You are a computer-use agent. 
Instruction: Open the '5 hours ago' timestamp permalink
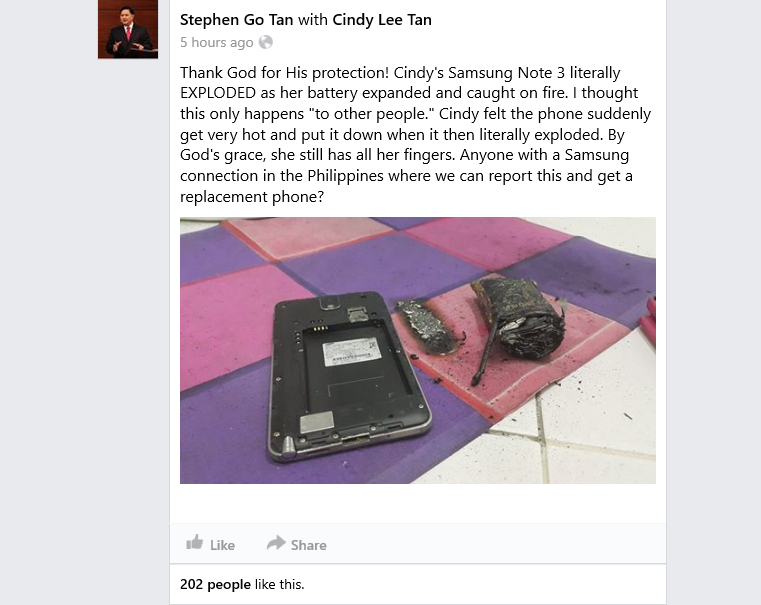pos(216,43)
